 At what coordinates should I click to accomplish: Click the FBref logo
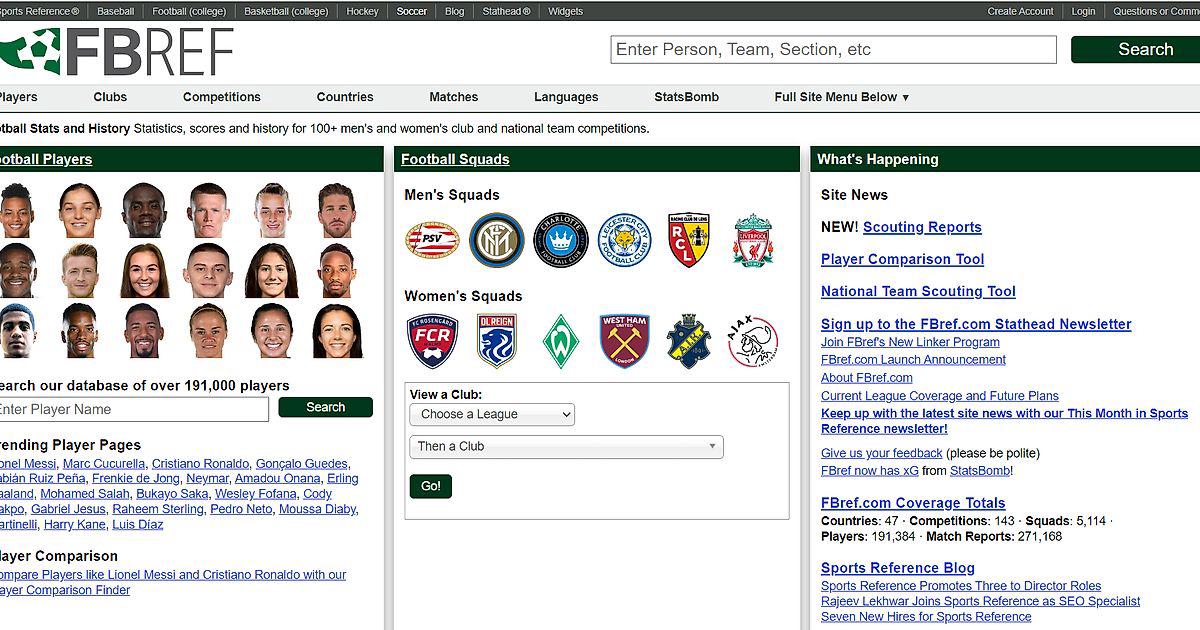tap(116, 51)
